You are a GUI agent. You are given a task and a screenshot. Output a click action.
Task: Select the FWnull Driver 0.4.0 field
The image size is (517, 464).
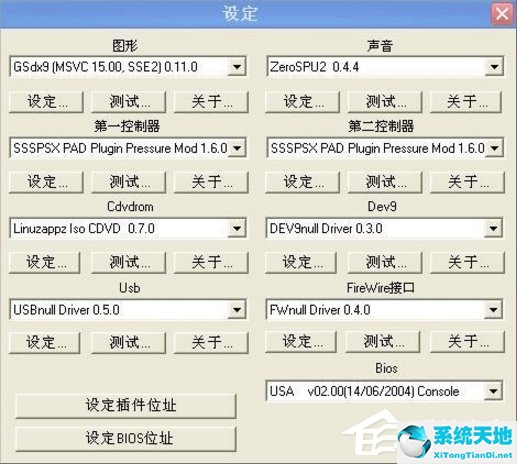[x=384, y=310]
